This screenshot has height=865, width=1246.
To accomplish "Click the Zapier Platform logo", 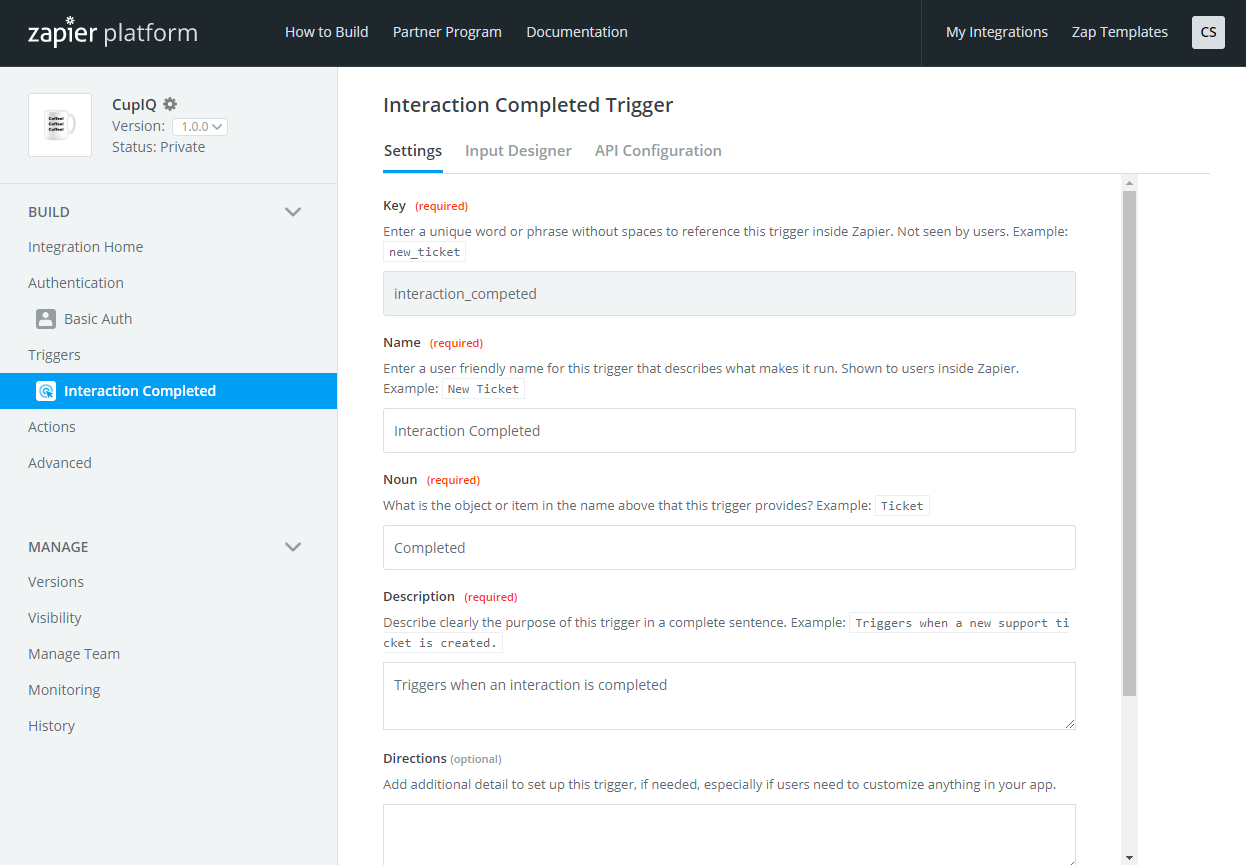I will (x=113, y=32).
